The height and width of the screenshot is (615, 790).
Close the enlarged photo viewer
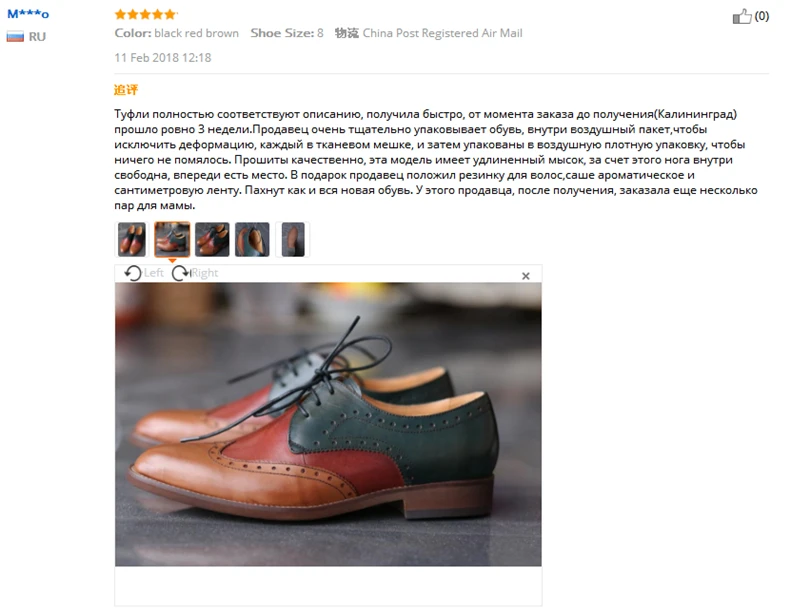526,276
